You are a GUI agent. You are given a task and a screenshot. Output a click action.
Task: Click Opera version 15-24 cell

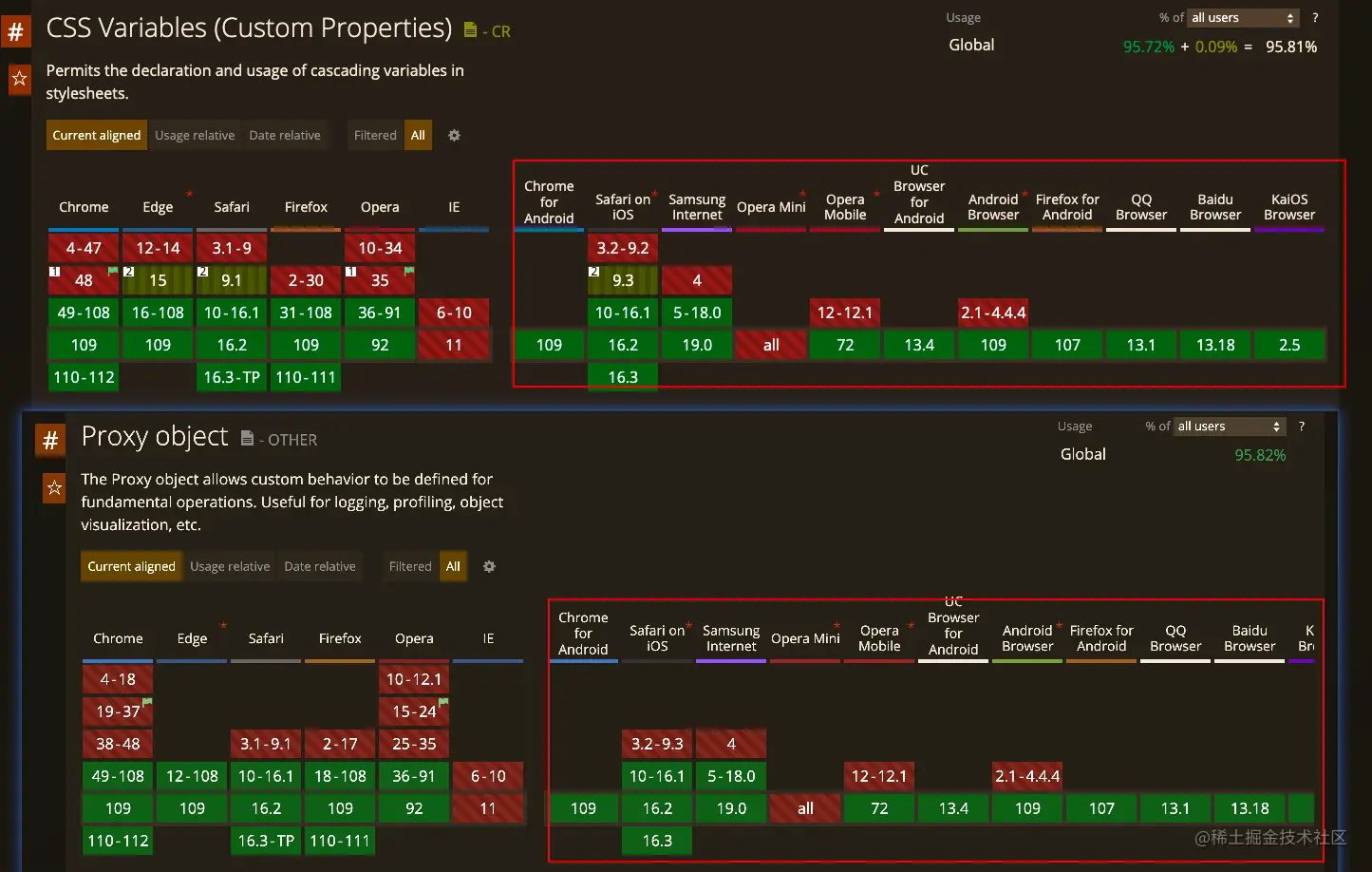click(414, 711)
